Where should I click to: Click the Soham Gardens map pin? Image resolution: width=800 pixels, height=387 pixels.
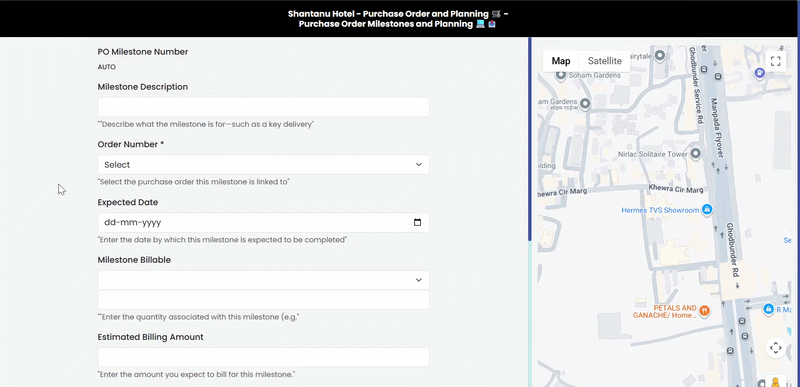coord(561,75)
